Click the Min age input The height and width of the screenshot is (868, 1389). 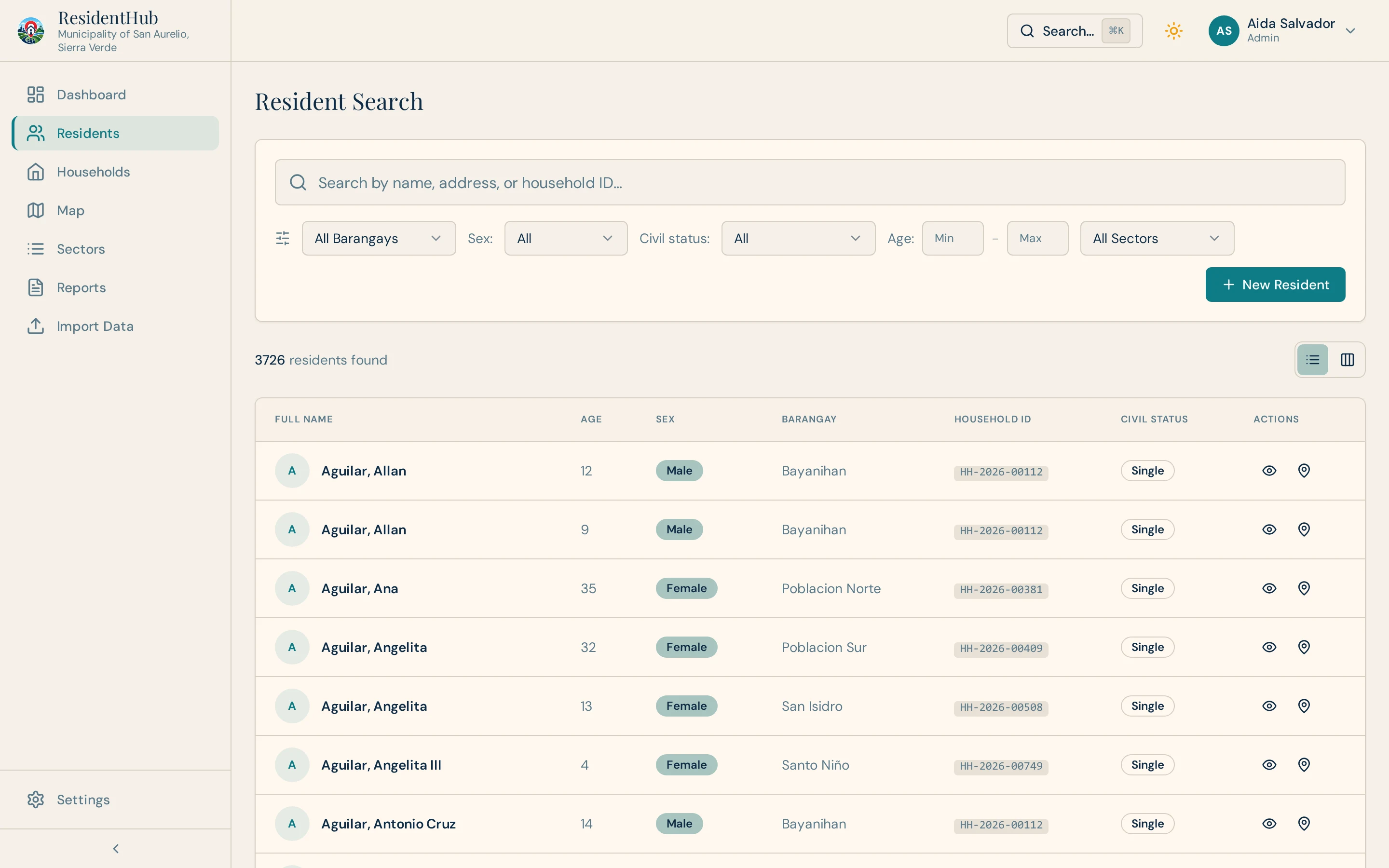953,238
